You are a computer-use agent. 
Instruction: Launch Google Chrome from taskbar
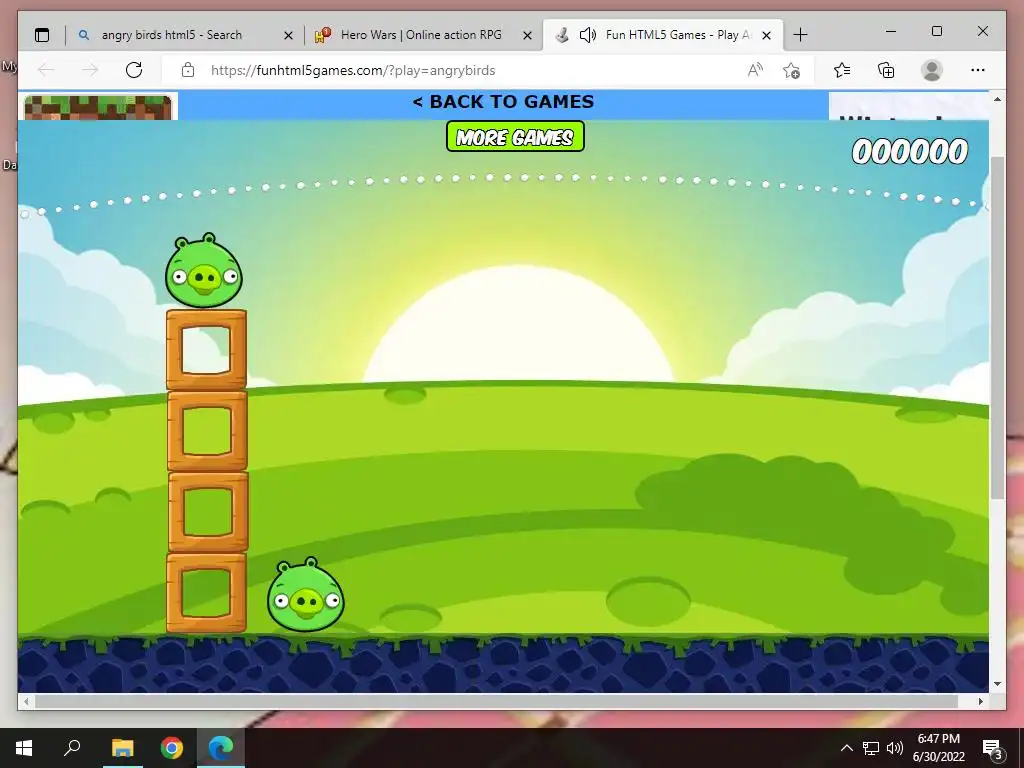(x=172, y=748)
